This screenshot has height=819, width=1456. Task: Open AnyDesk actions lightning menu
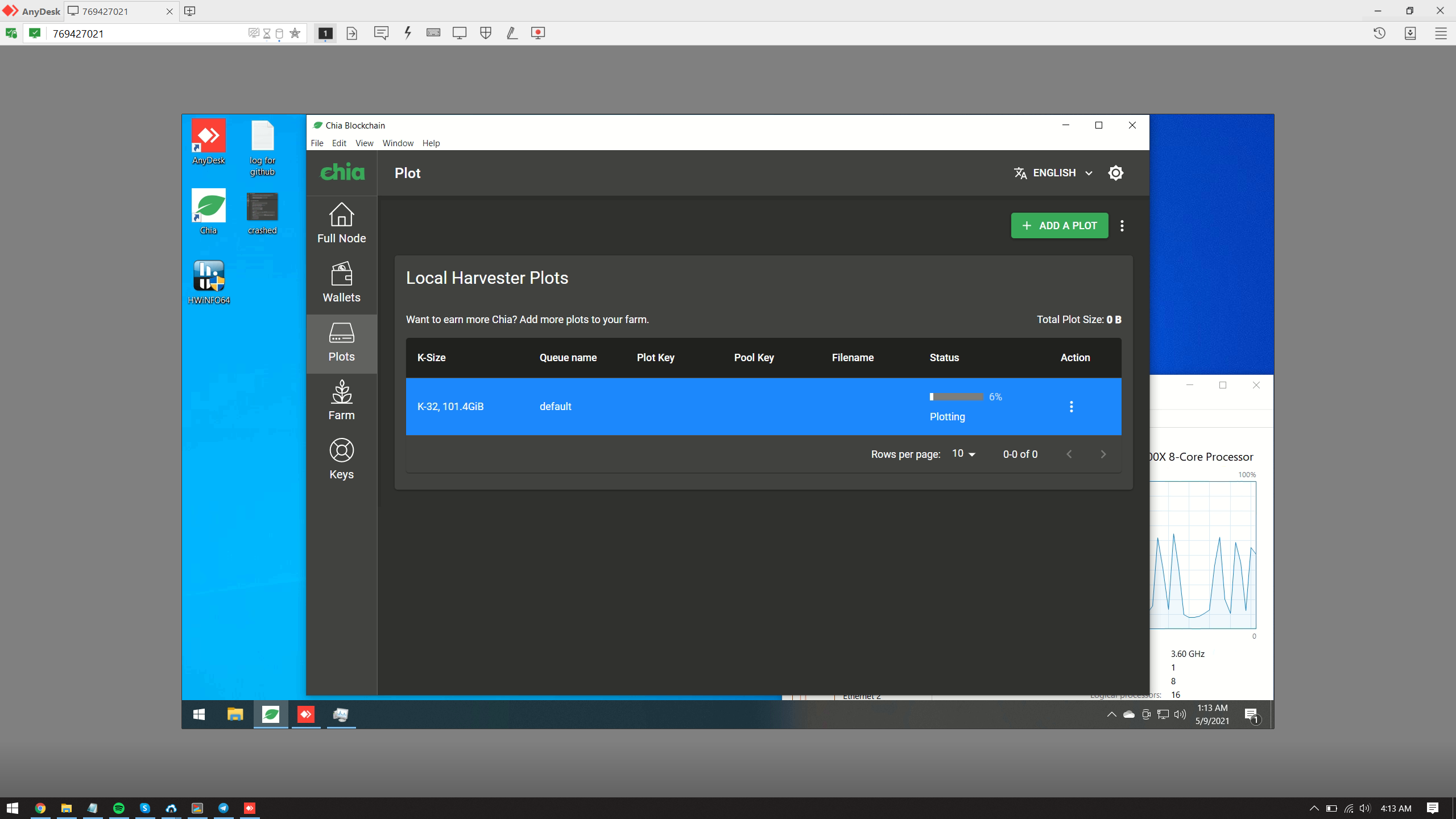407,33
